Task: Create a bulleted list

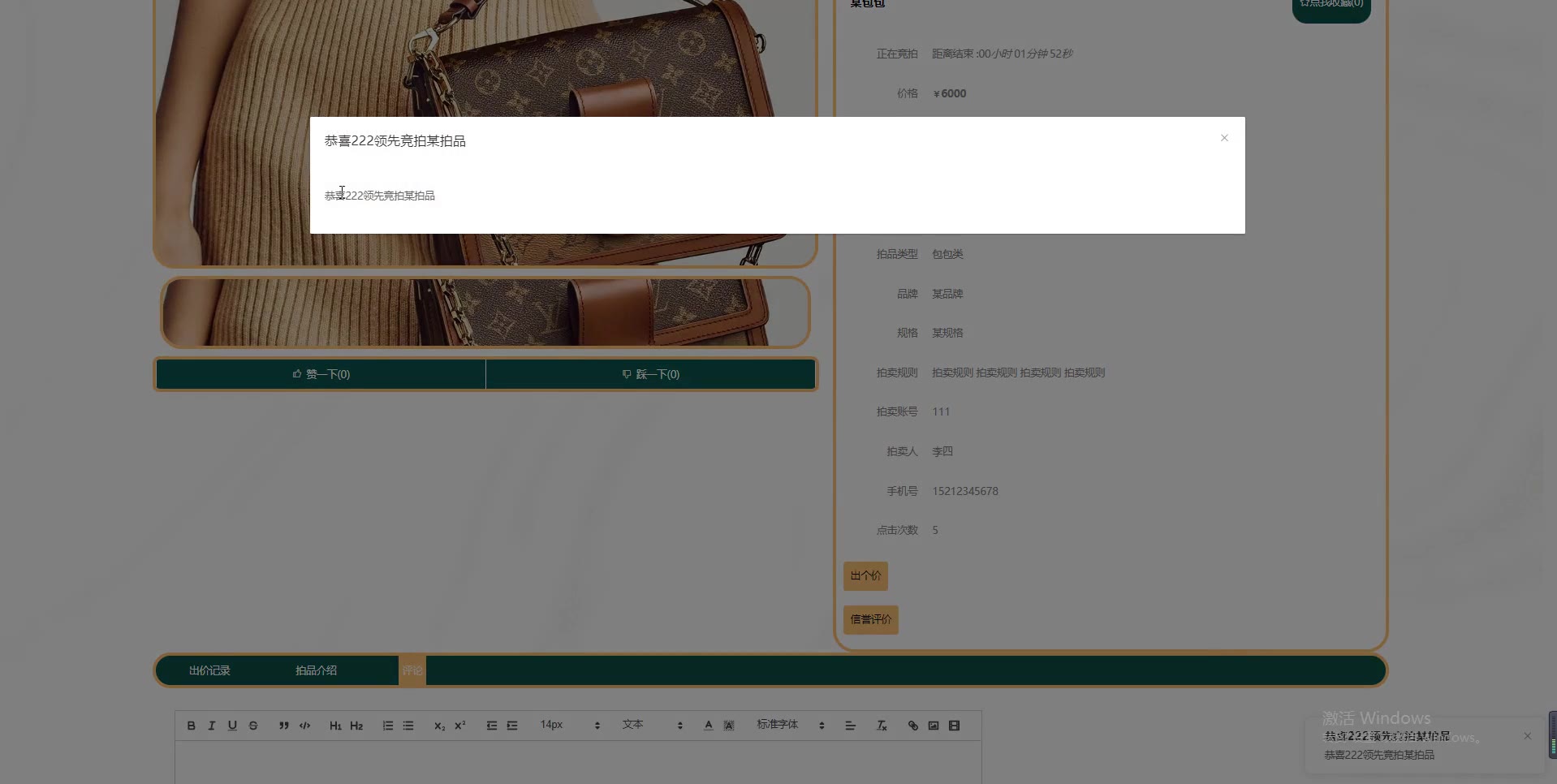Action: [408, 726]
